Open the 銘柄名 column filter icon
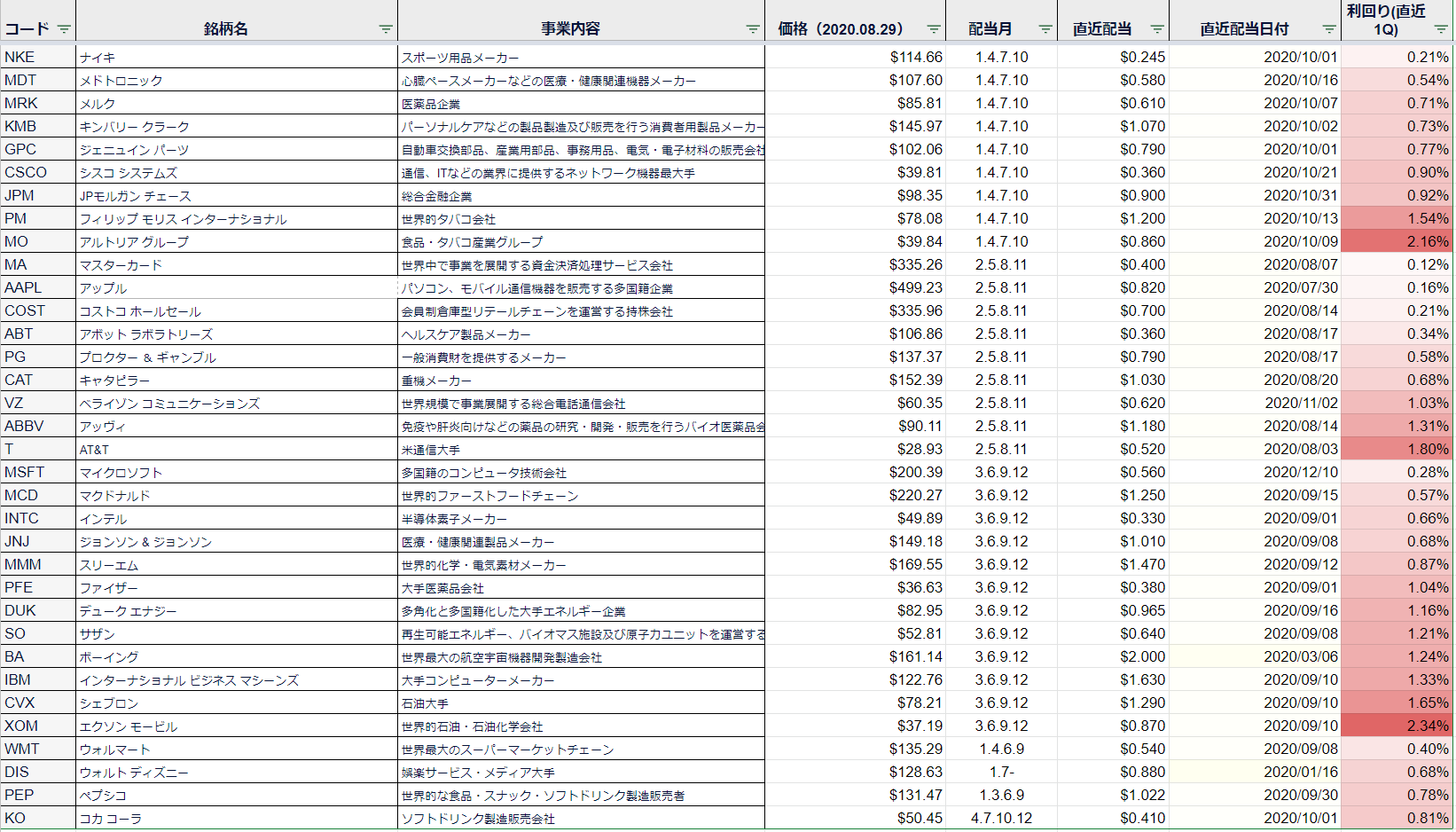 (386, 29)
